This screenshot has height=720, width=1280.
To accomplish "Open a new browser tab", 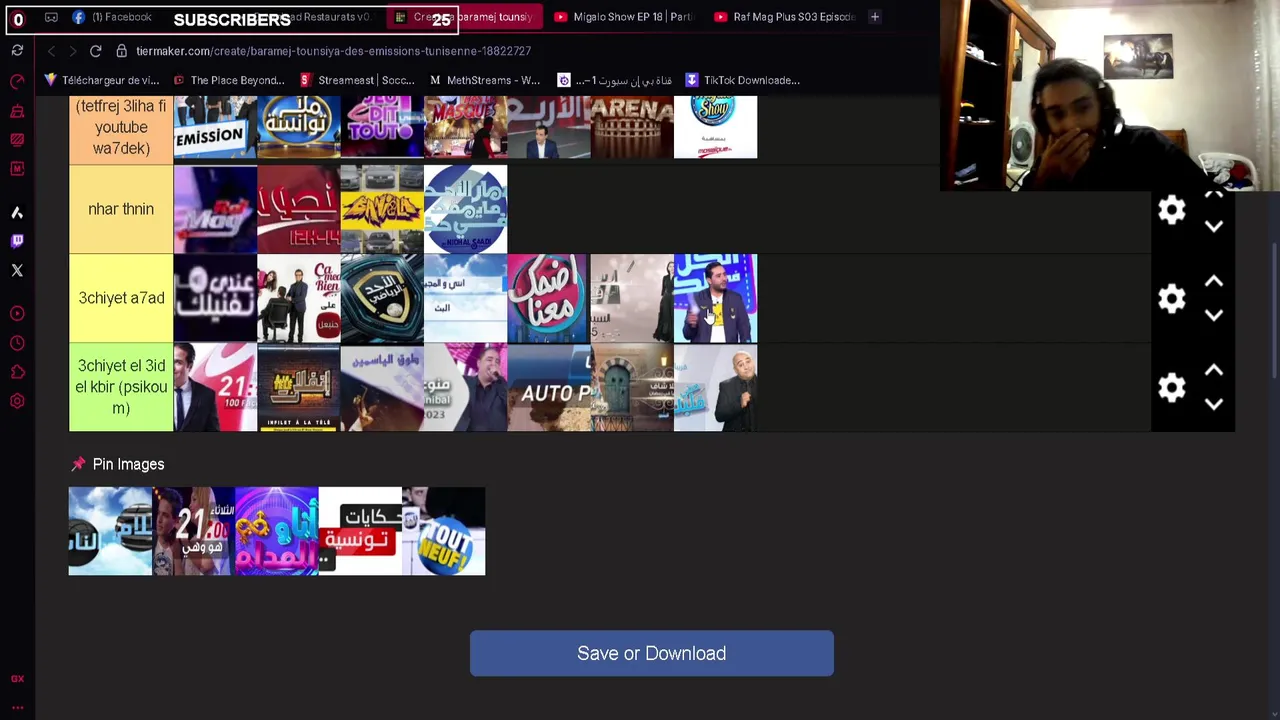I will [874, 17].
